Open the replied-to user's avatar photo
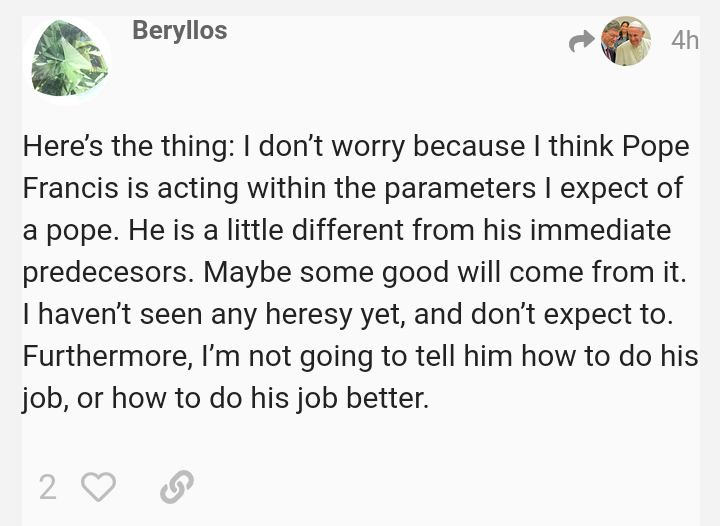Screen dimensions: 720x526 point(626,41)
